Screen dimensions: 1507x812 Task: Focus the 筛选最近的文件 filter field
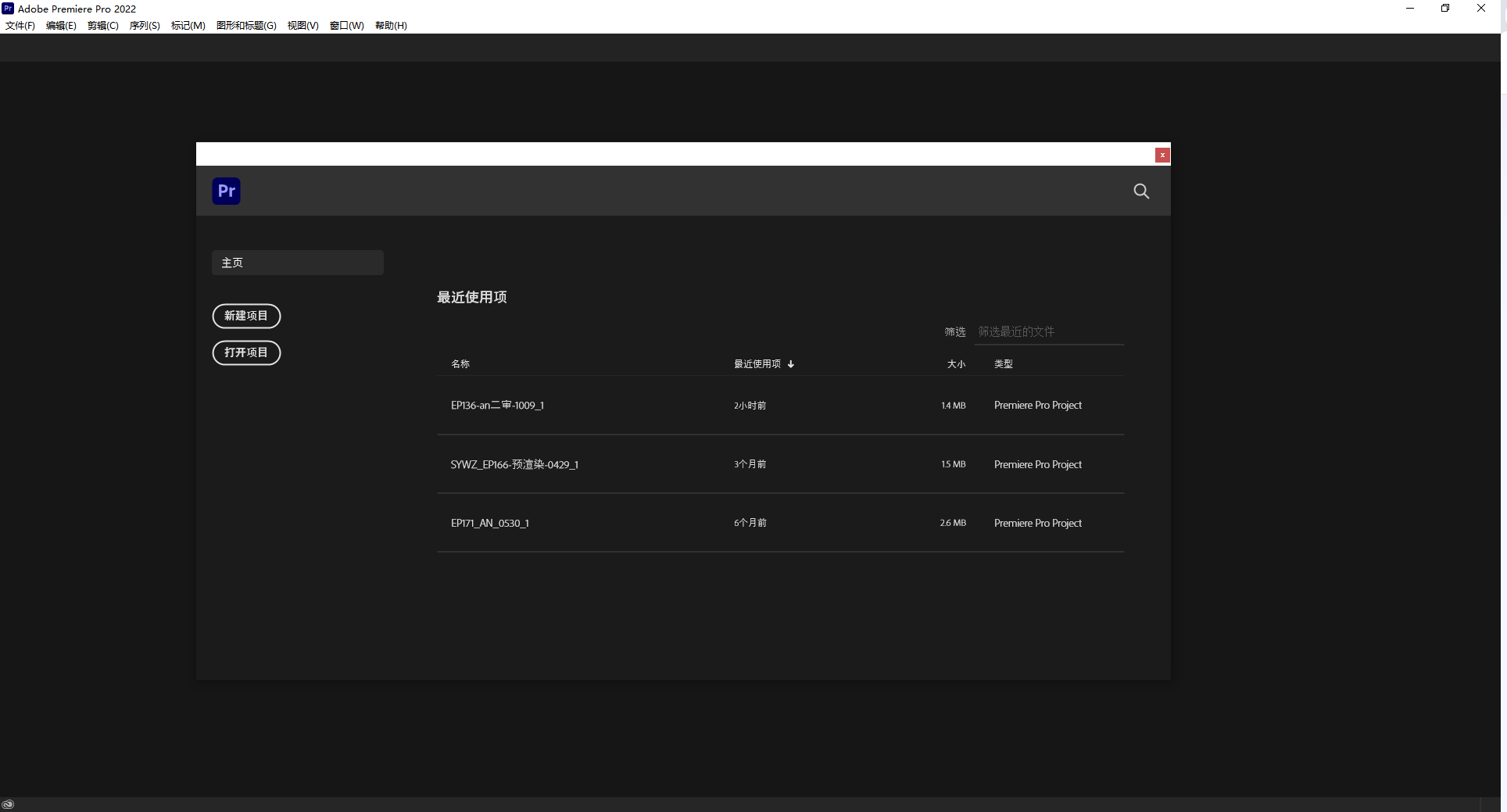coord(1047,332)
